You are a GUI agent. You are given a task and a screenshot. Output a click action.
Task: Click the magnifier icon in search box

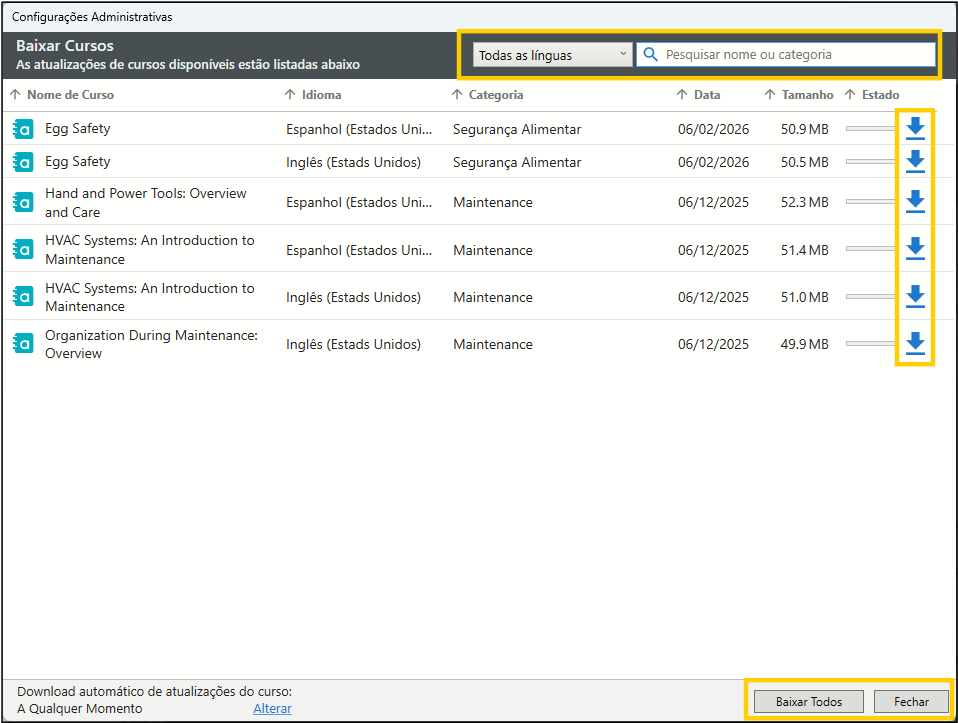click(x=651, y=55)
